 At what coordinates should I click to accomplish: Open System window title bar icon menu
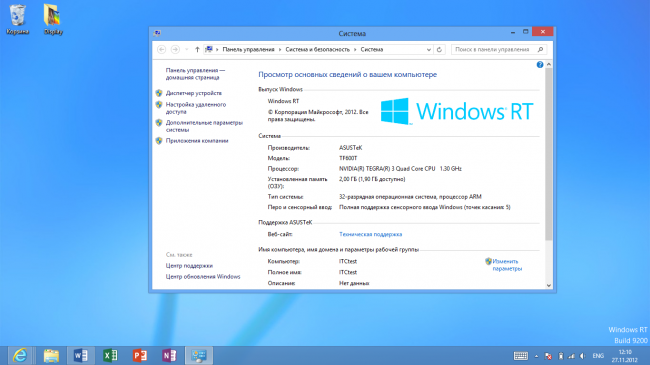click(157, 33)
